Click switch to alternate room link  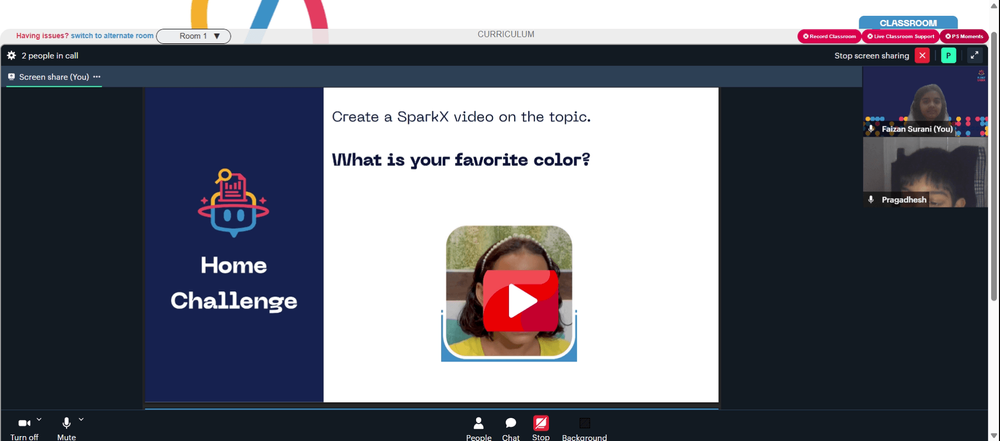[x=112, y=36]
